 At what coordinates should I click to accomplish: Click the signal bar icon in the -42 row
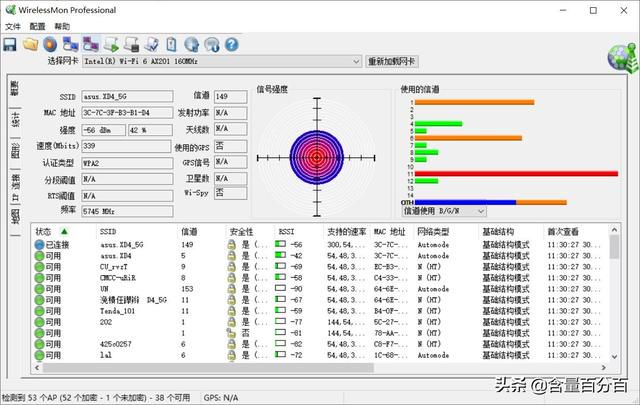(x=280, y=256)
